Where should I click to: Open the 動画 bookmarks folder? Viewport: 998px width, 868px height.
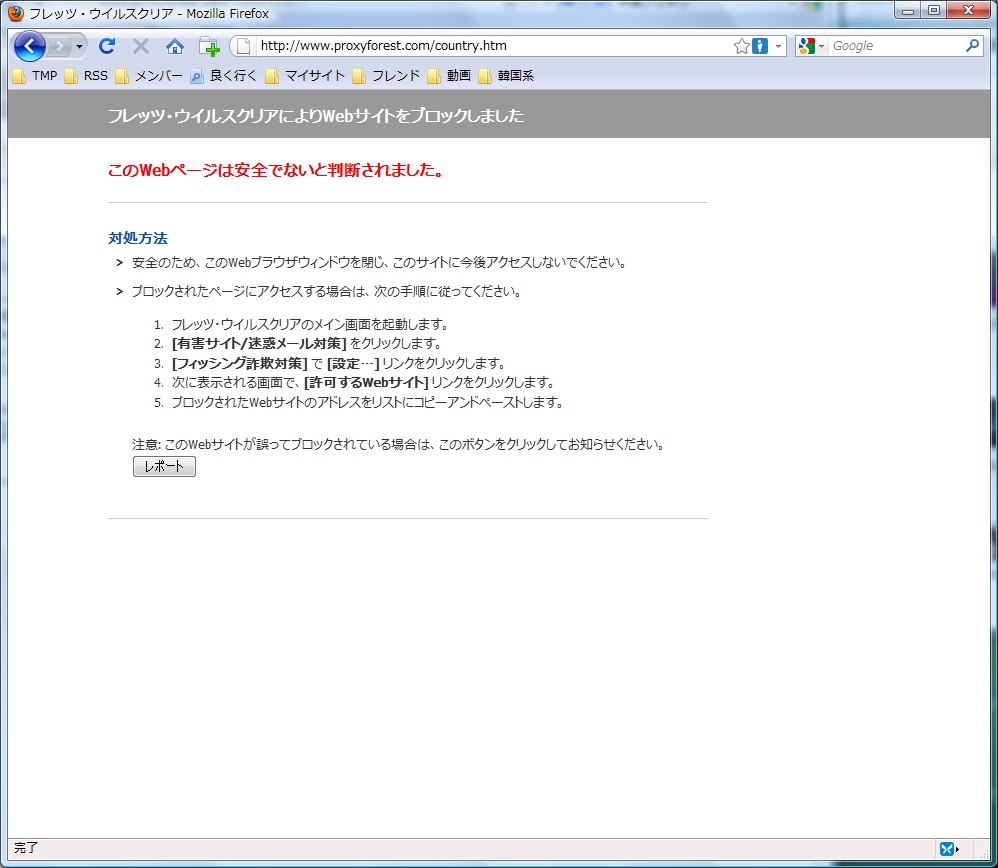(449, 76)
